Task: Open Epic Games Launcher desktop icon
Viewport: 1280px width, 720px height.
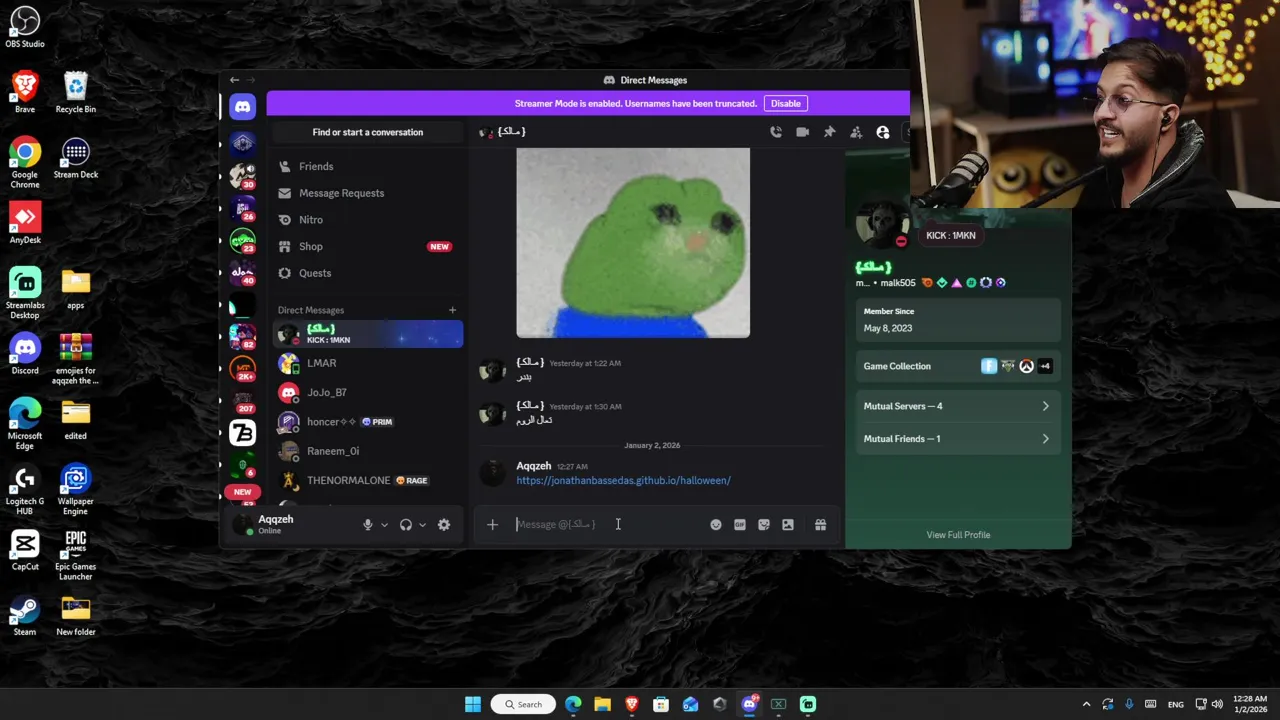Action: click(x=76, y=554)
